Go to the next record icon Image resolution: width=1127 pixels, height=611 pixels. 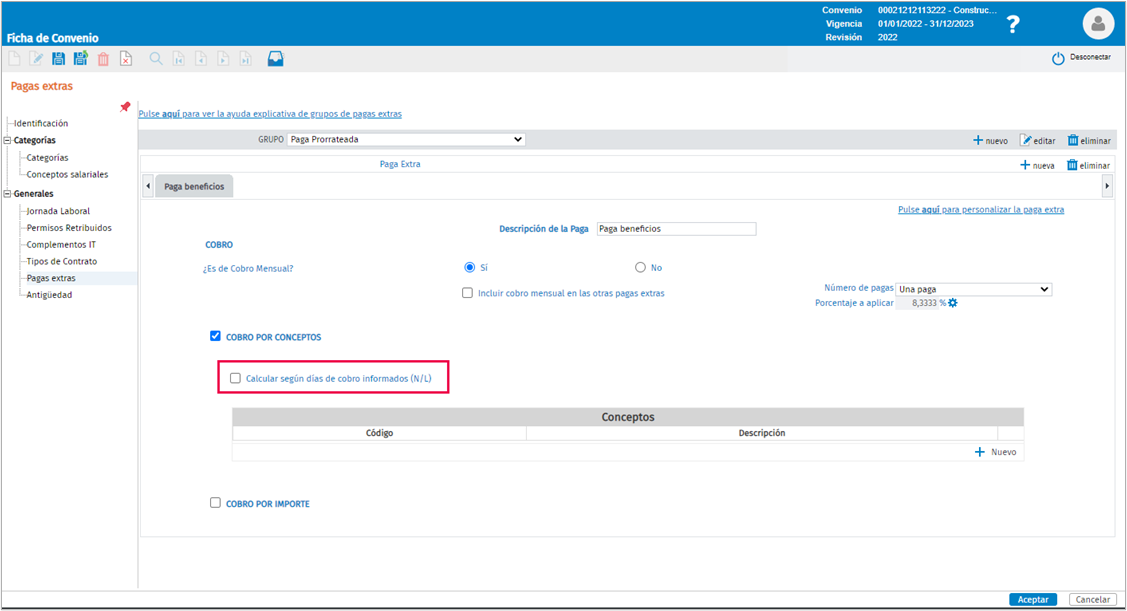coord(224,59)
